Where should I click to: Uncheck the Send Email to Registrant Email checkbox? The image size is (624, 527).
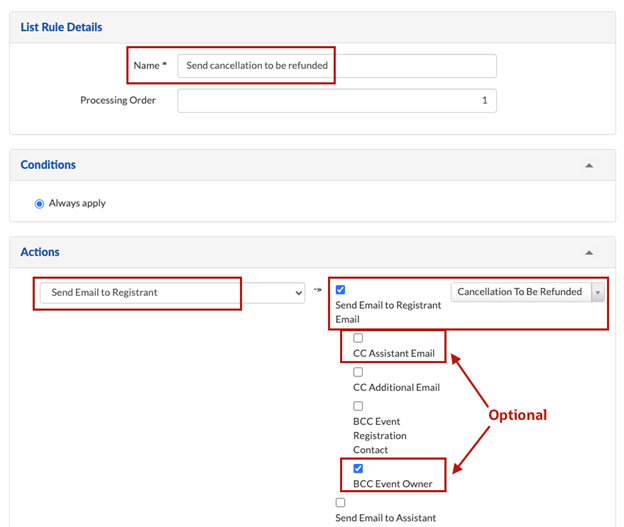pyautogui.click(x=341, y=290)
